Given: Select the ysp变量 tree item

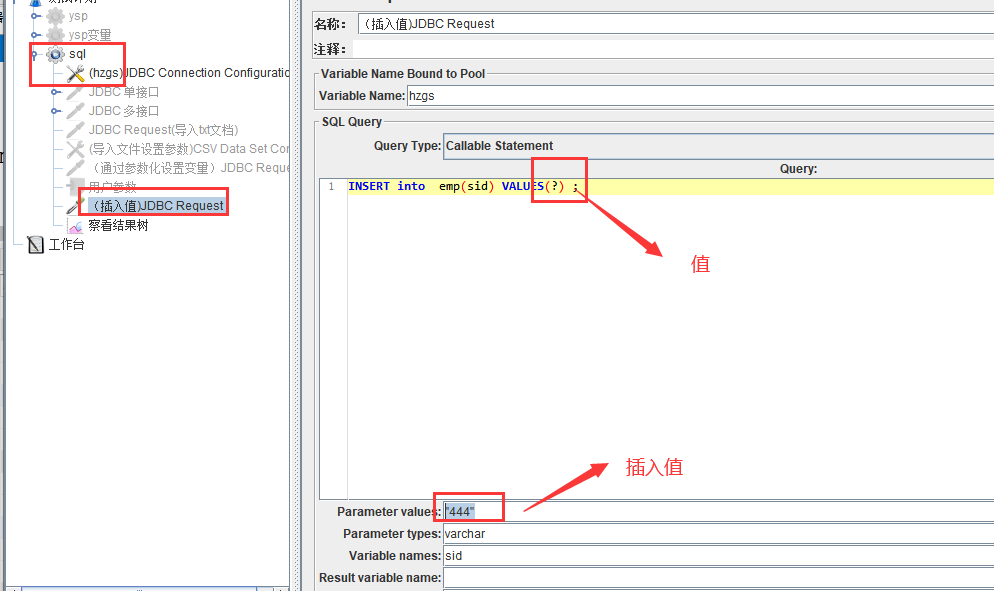Looking at the screenshot, I should (x=89, y=35).
